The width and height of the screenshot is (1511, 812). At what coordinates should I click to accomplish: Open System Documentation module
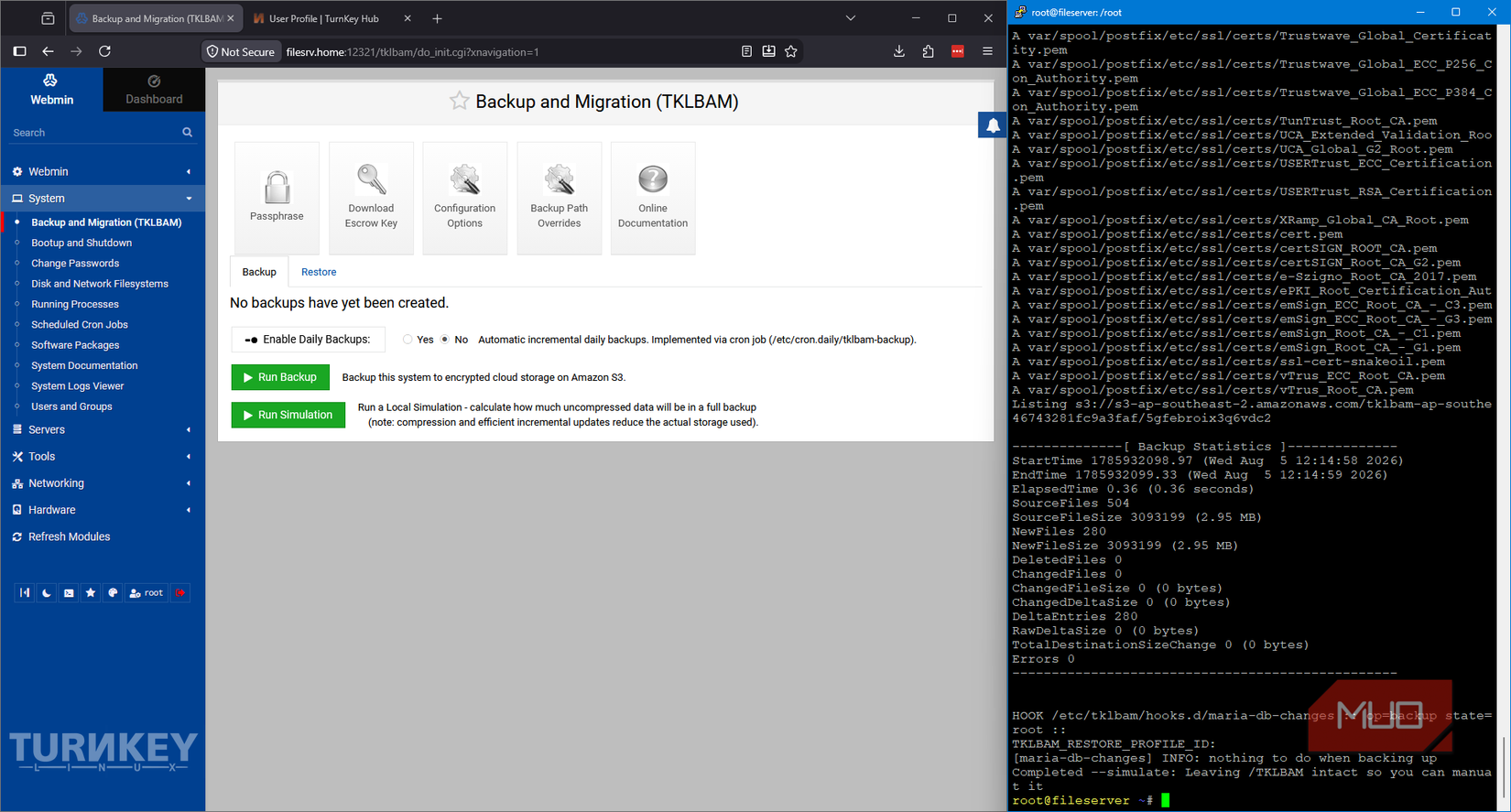[84, 365]
